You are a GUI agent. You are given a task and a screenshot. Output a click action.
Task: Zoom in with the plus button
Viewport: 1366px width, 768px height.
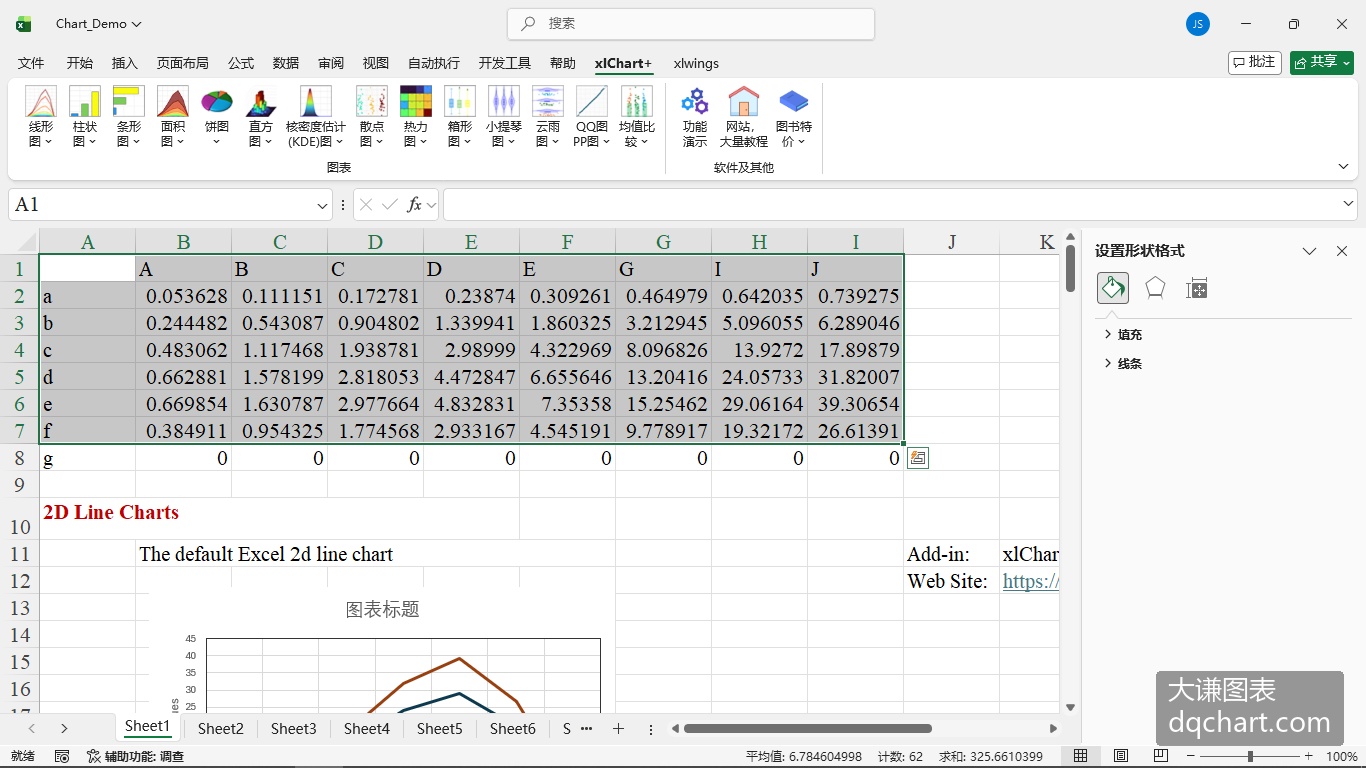[1309, 756]
